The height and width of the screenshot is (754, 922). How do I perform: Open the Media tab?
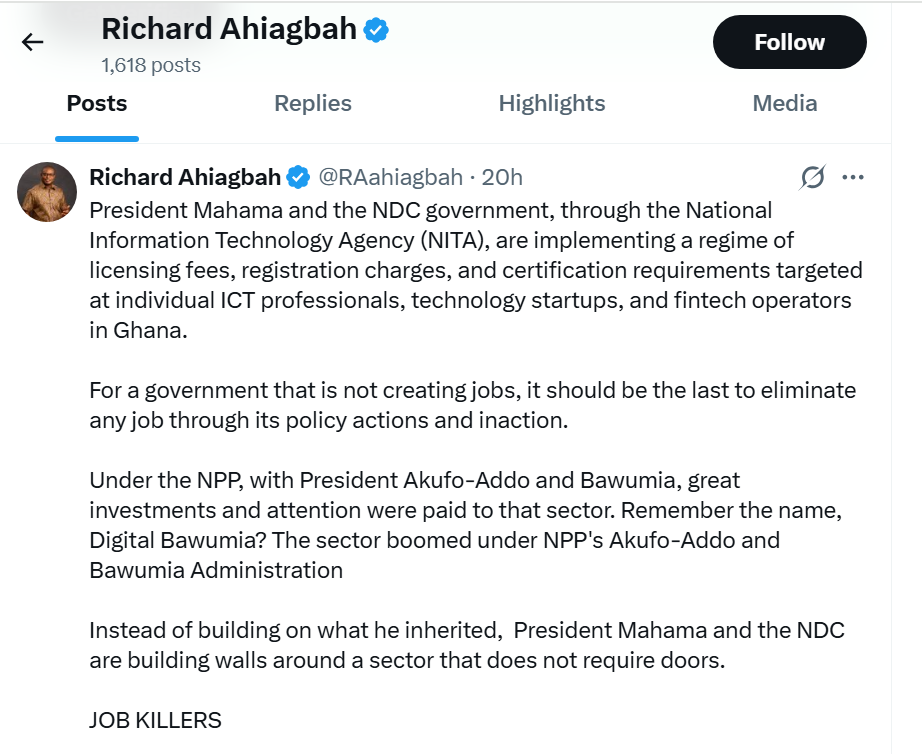pos(784,104)
